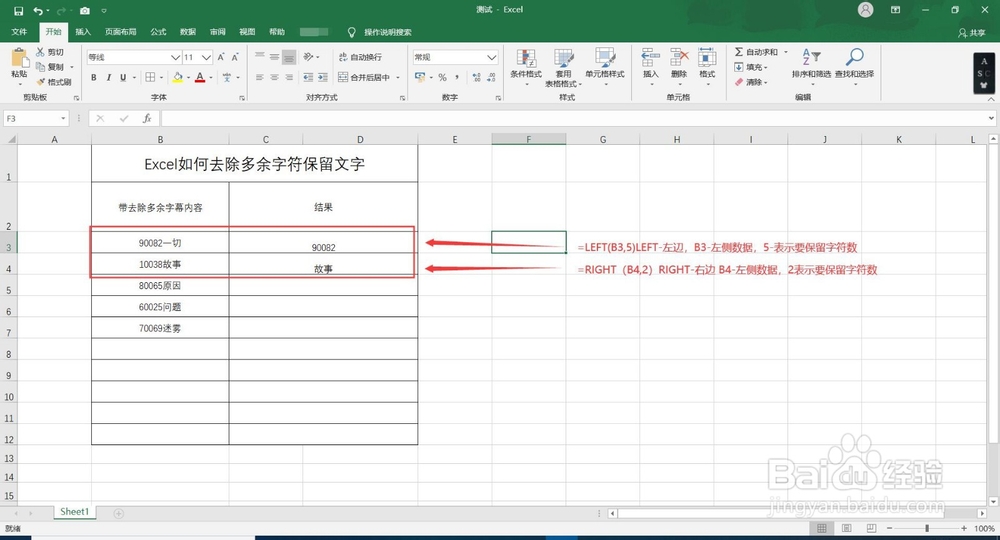
Task: Toggle middle vertical alignment
Action: [x=274, y=57]
